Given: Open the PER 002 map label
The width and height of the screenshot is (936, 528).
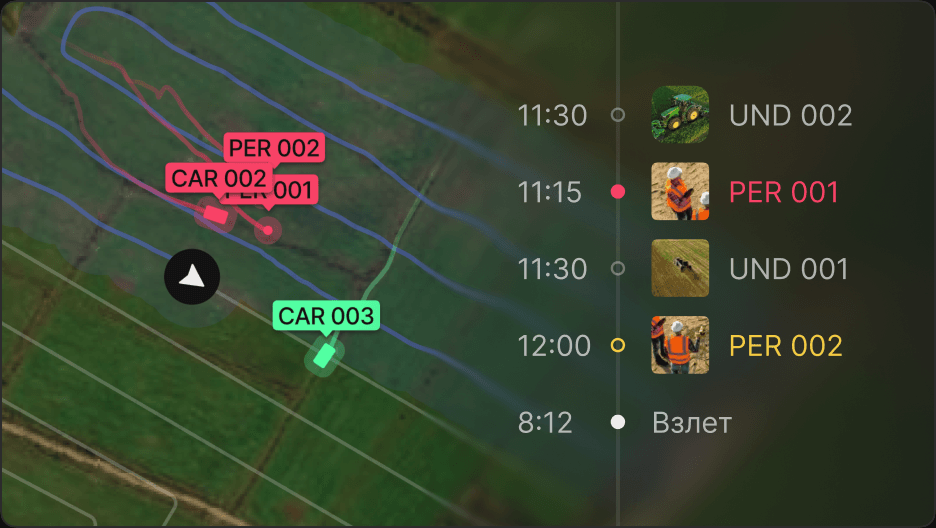Looking at the screenshot, I should tap(274, 147).
